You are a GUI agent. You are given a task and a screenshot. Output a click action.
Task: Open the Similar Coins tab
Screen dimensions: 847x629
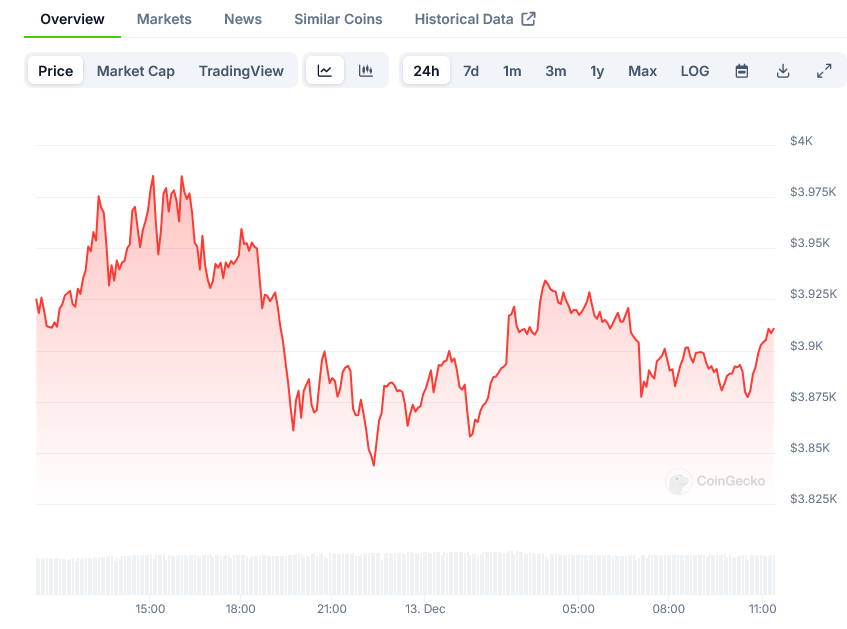coord(338,19)
